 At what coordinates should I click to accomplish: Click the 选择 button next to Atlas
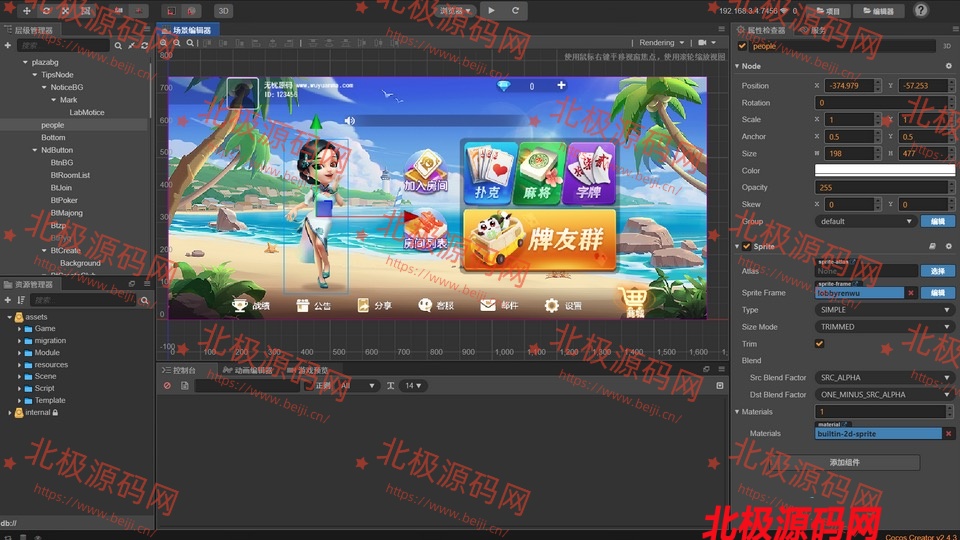[x=938, y=271]
